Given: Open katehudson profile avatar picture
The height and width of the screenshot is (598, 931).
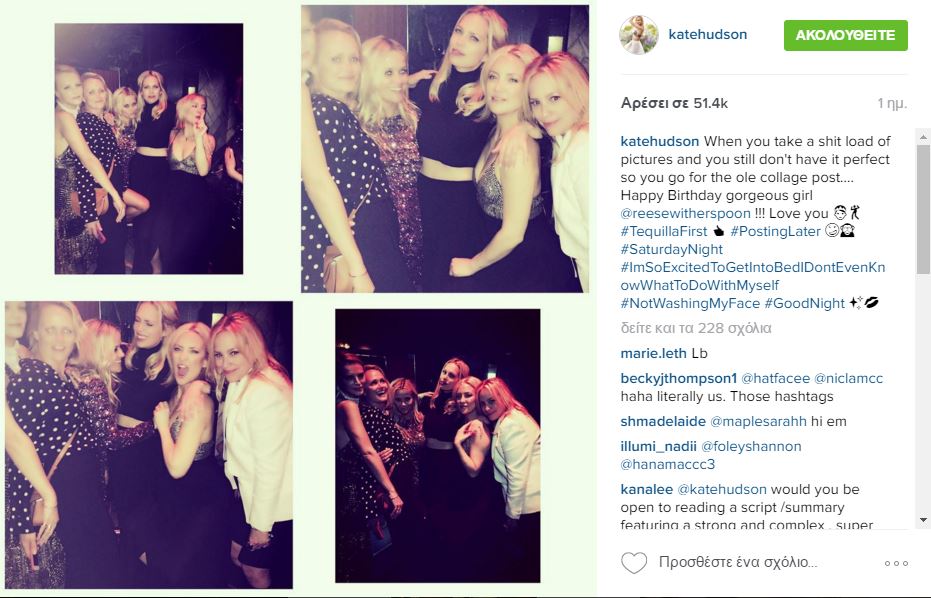Looking at the screenshot, I should (x=639, y=35).
